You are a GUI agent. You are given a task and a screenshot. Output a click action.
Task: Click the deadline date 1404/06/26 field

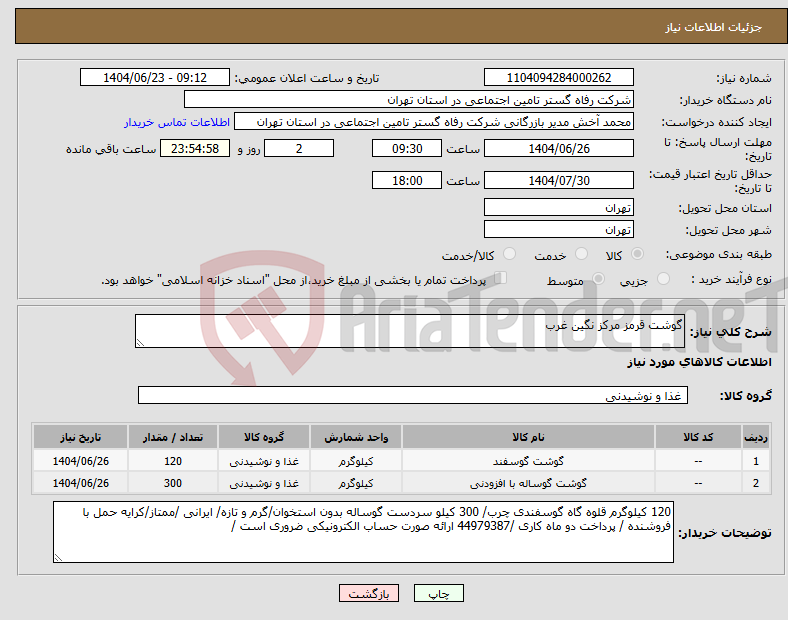click(558, 148)
